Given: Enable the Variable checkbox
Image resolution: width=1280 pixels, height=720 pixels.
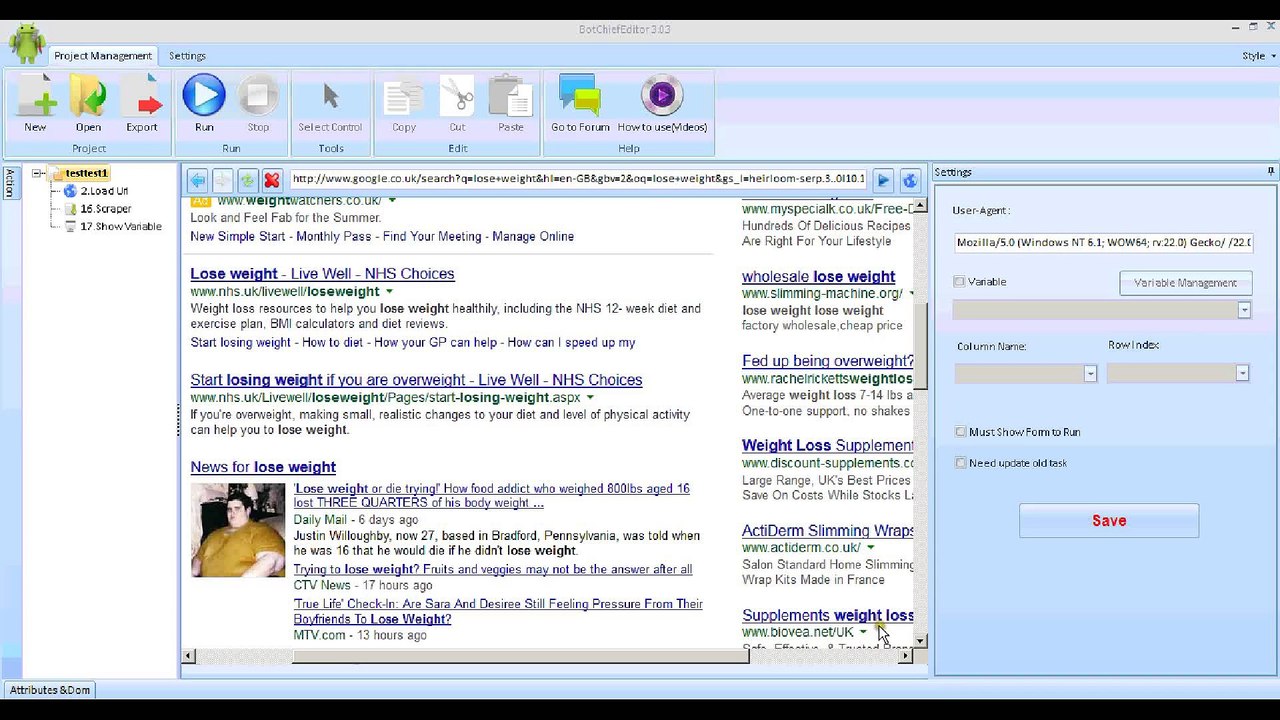Looking at the screenshot, I should point(960,282).
